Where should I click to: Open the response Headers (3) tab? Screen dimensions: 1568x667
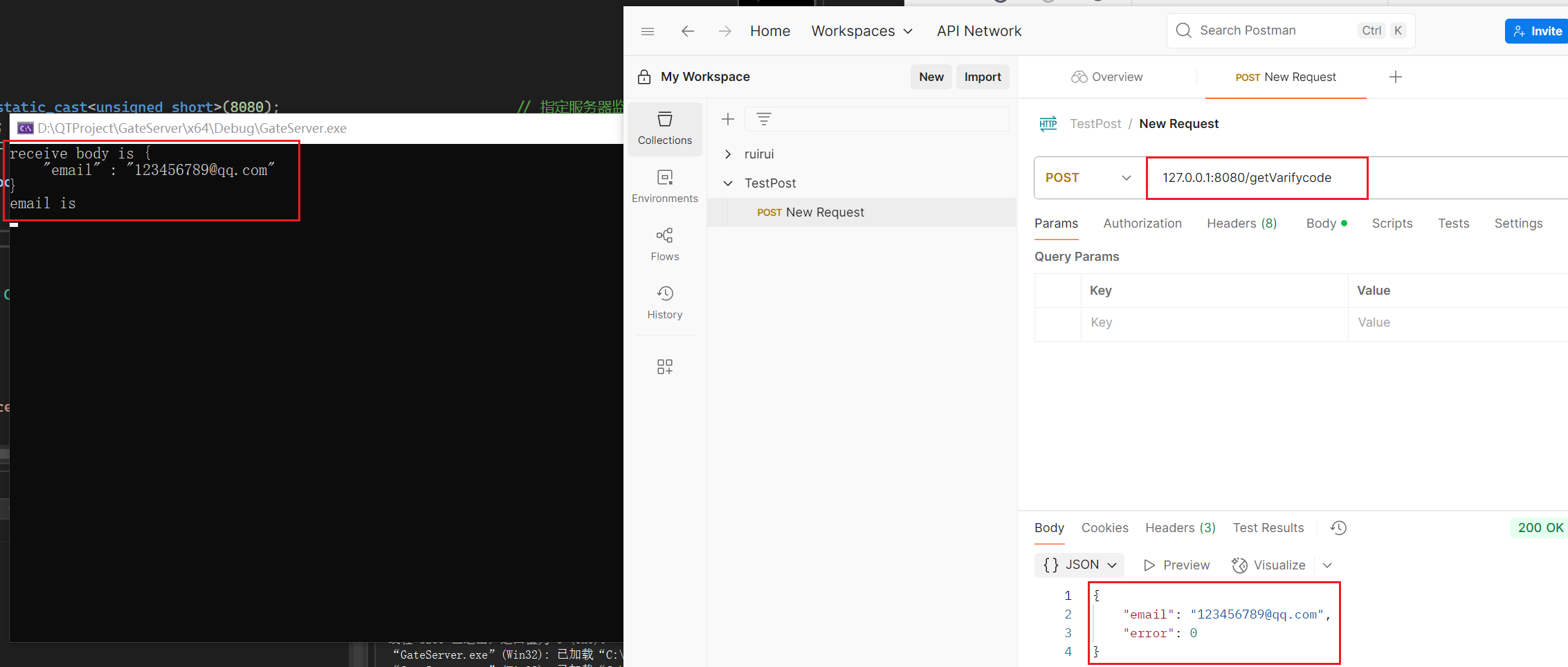[x=1180, y=528]
